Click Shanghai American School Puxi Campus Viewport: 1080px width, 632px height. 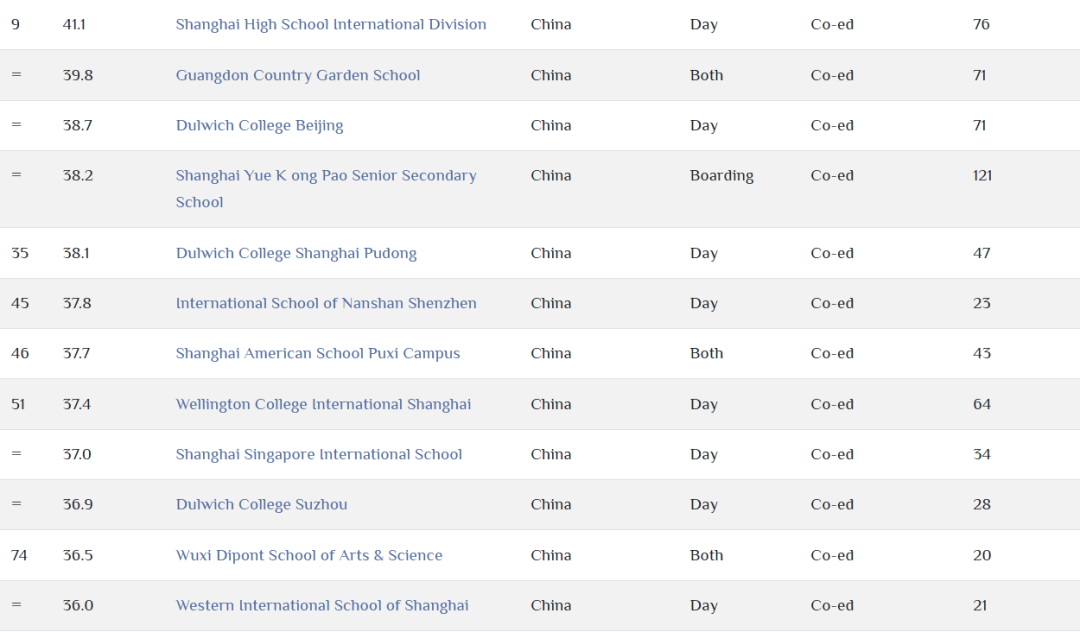pos(318,353)
